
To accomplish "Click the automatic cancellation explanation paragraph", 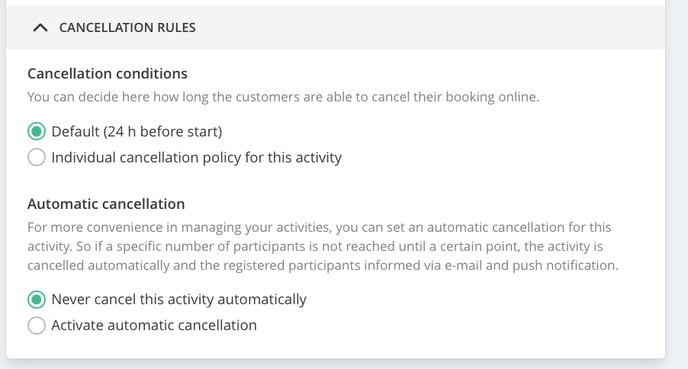I will point(323,246).
